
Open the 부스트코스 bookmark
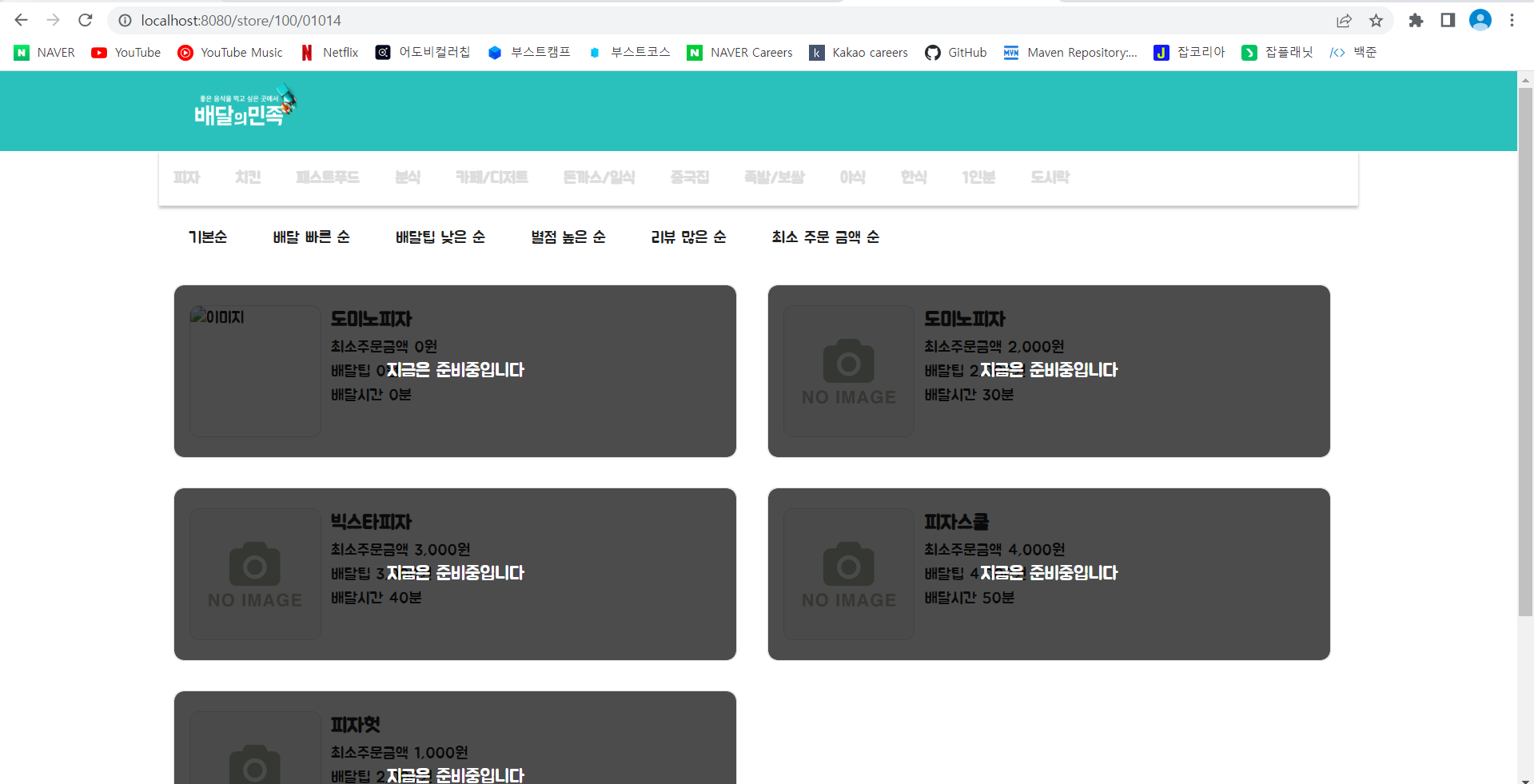click(629, 53)
